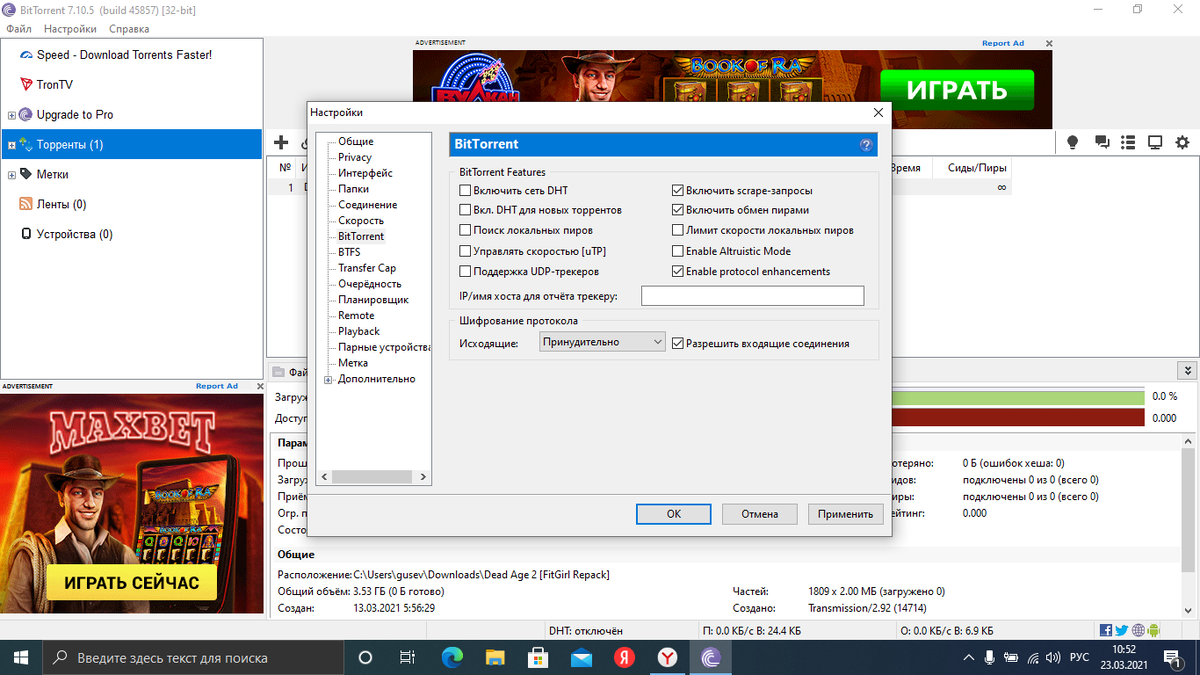Open Yandex Browser from the taskbar
Screen dimensions: 1200x675
667,658
